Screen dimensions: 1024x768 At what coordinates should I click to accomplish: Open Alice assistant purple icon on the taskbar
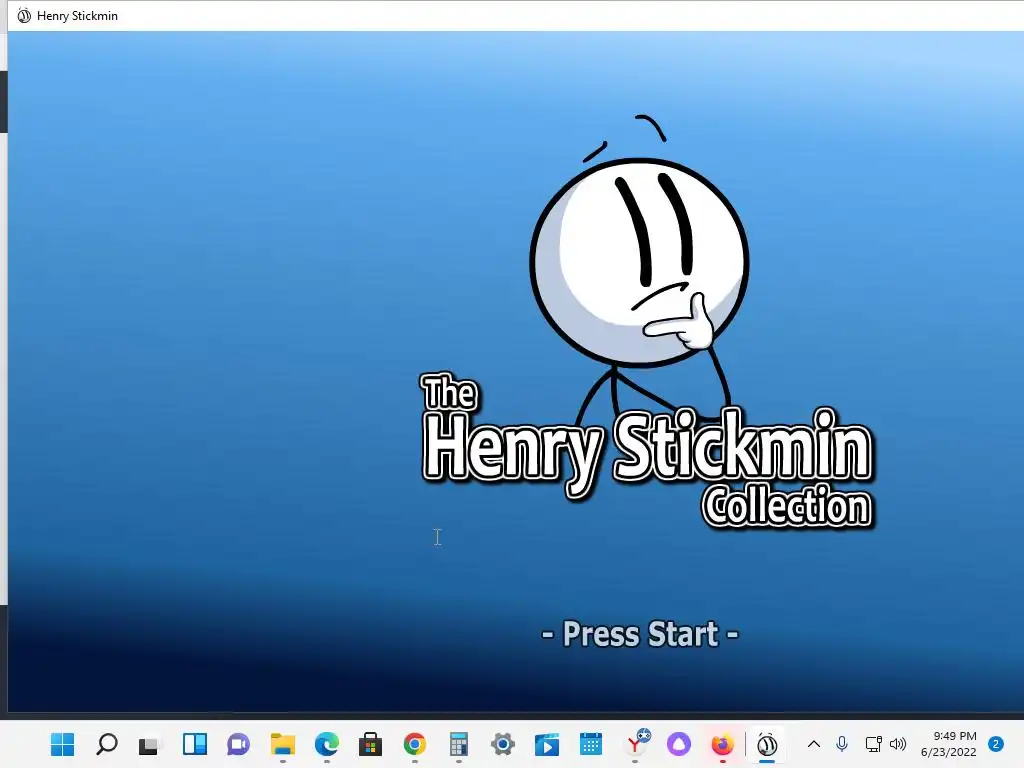coord(679,744)
